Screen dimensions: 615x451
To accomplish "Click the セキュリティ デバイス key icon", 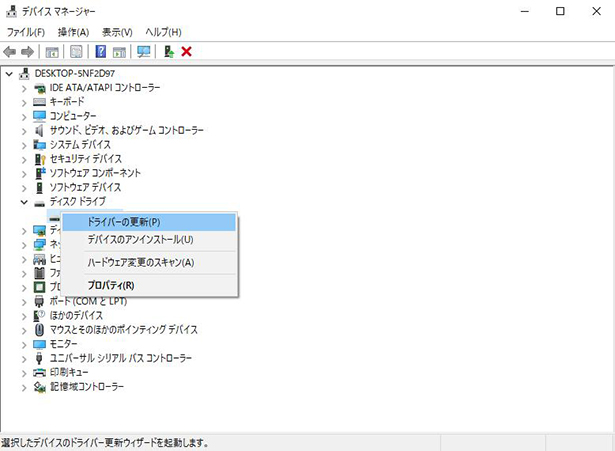I will 40,159.
